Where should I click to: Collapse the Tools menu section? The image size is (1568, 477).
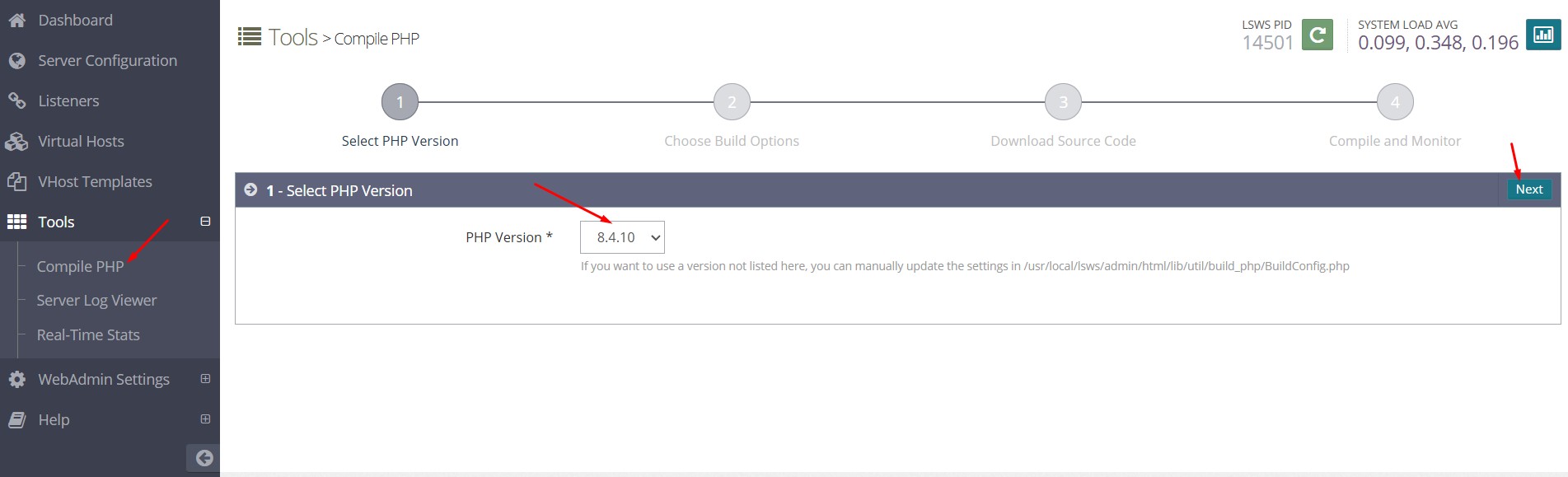tap(205, 222)
